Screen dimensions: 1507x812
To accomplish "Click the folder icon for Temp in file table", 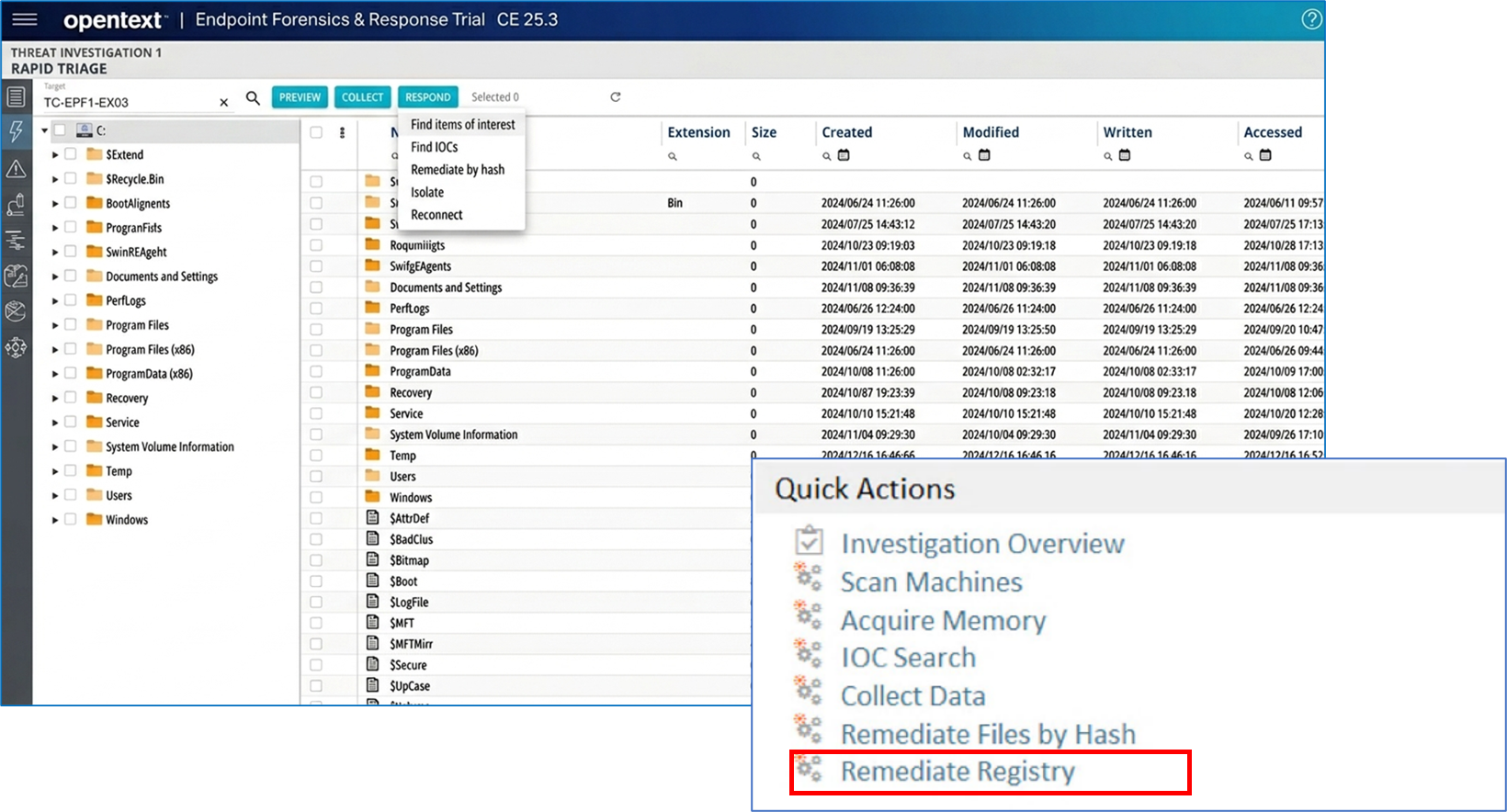I will (372, 455).
